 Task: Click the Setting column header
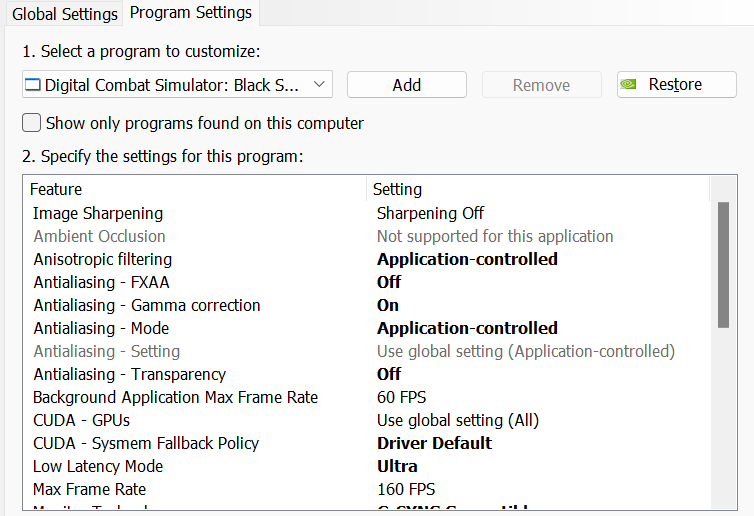coord(538,189)
